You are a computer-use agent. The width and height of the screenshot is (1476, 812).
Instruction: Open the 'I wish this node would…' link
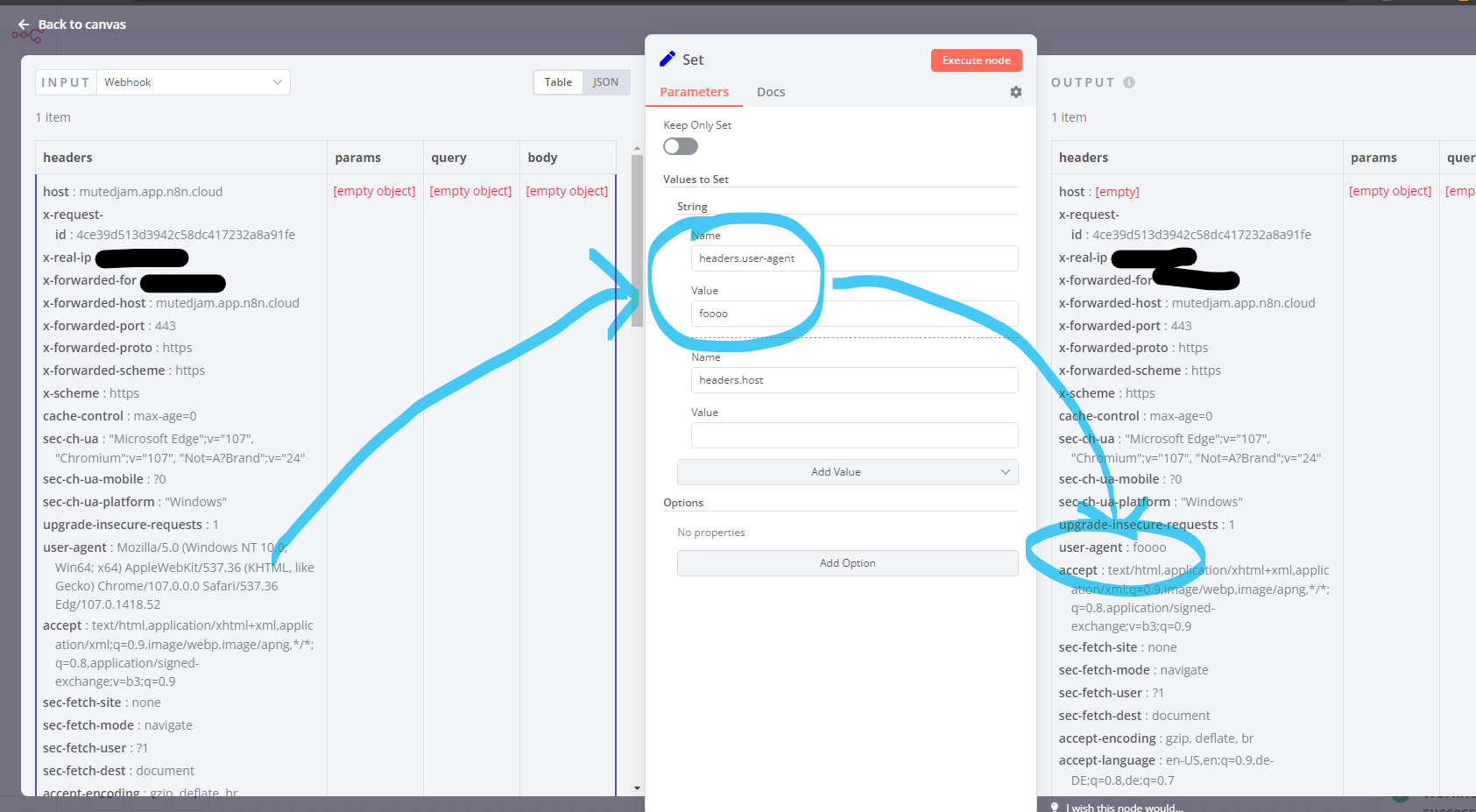coord(1124,807)
